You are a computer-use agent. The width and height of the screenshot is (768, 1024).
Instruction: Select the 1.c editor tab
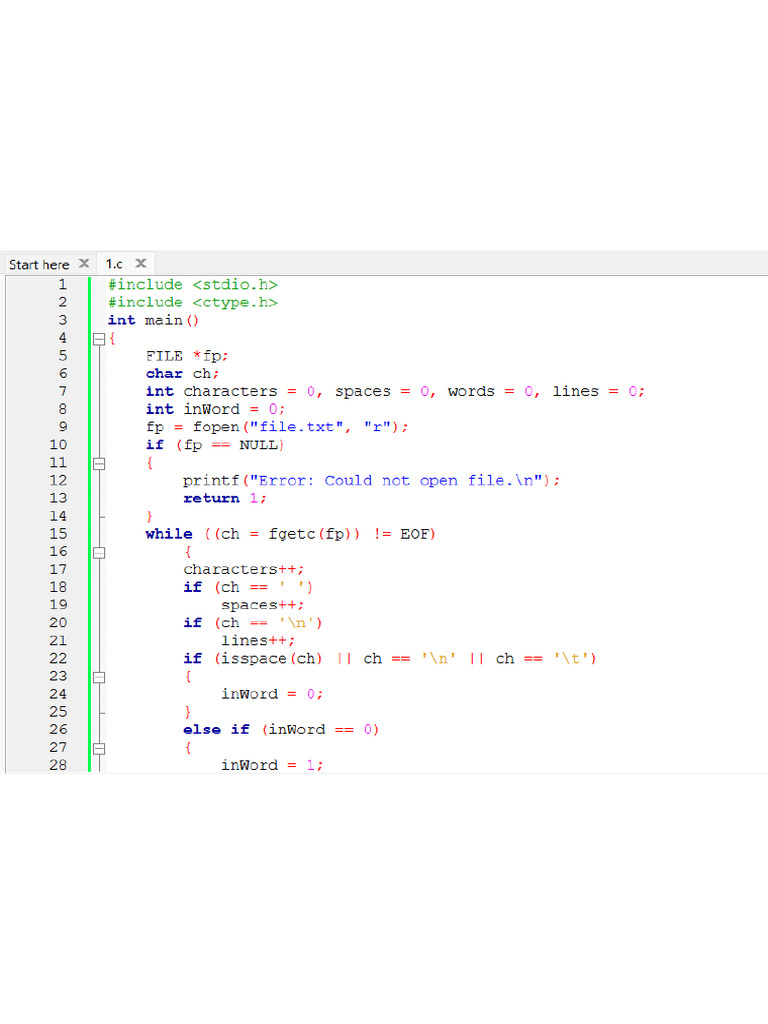(x=114, y=264)
